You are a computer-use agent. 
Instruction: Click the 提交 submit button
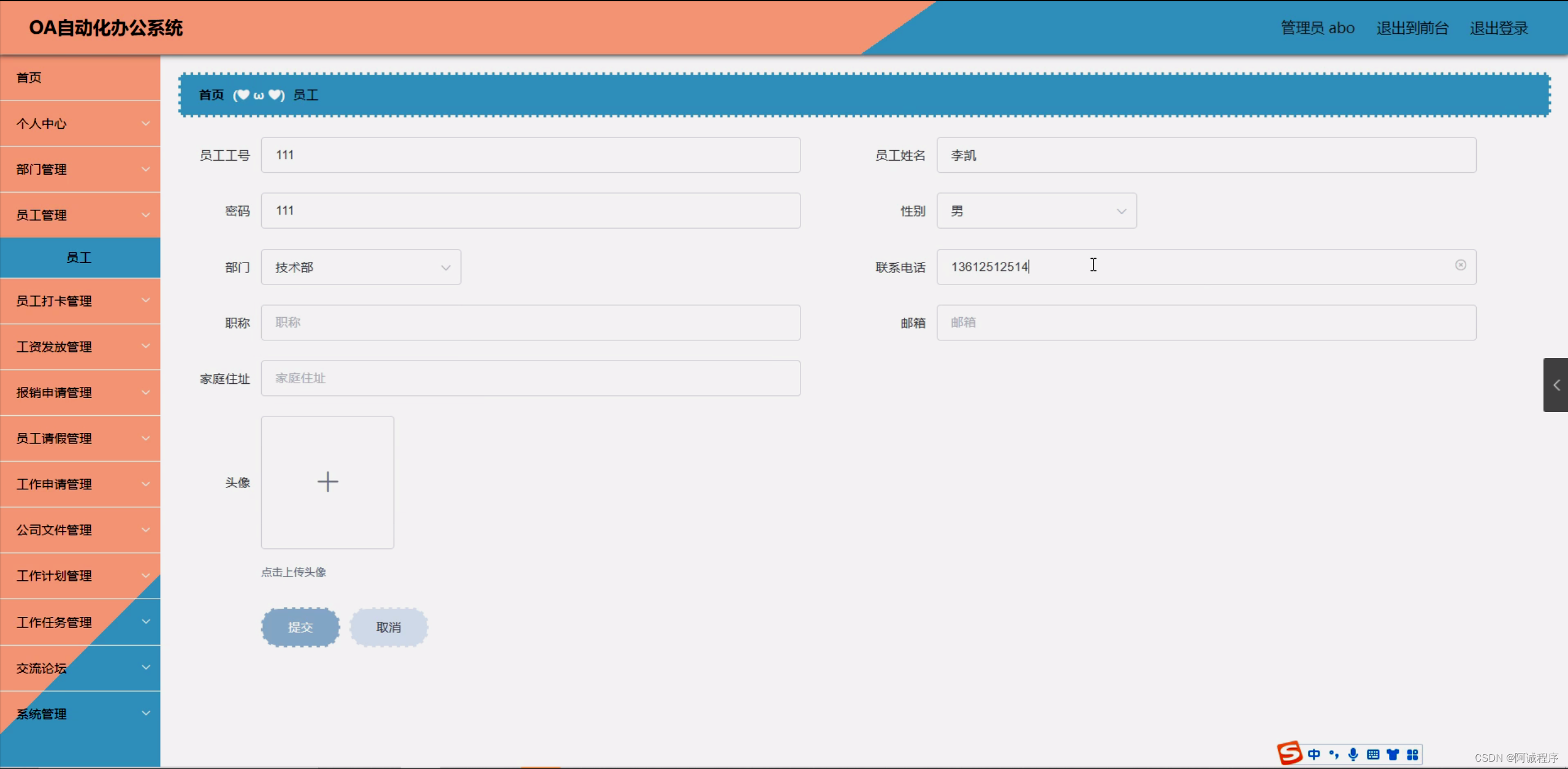pos(300,627)
